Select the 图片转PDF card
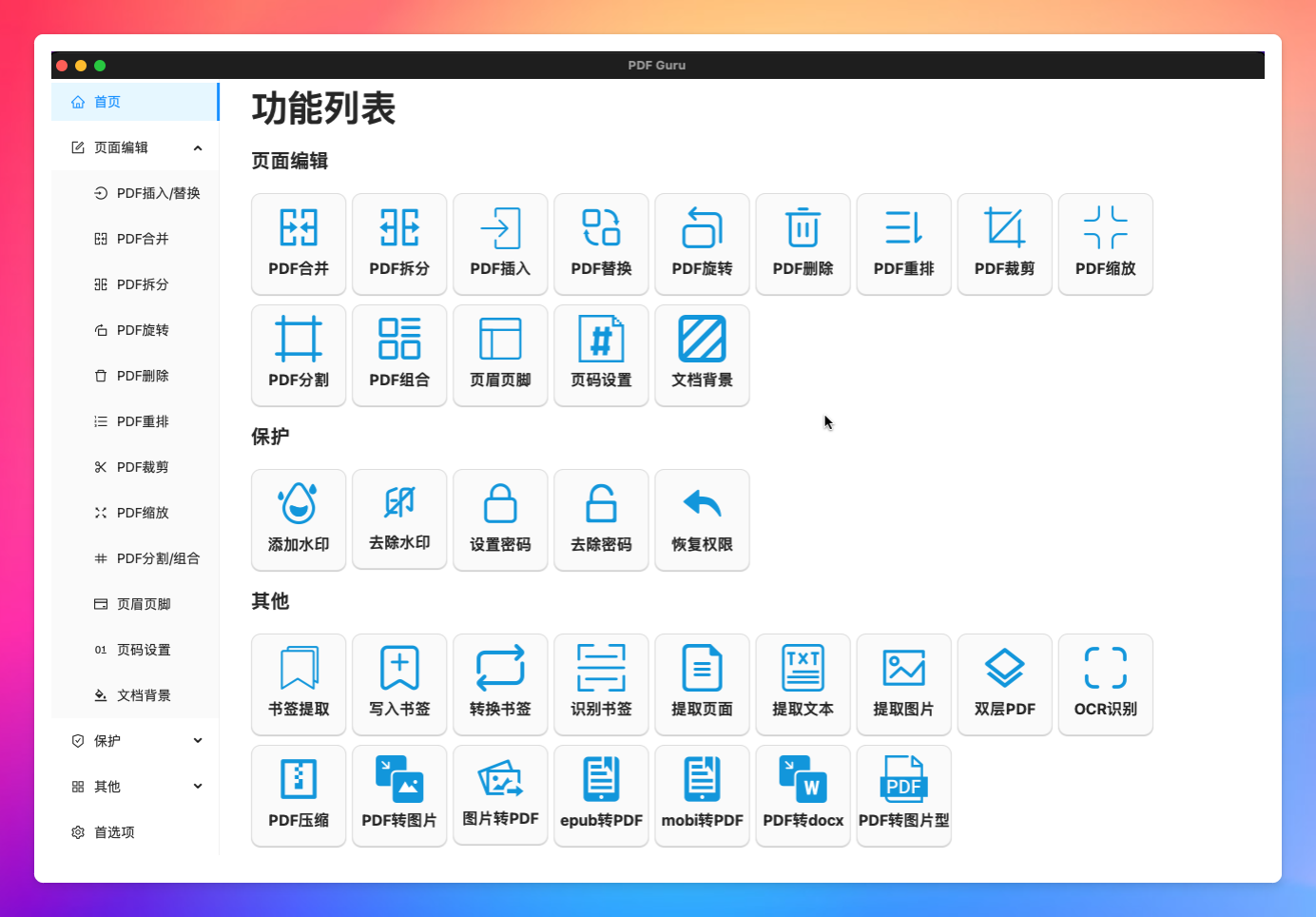1316x917 pixels. [500, 795]
